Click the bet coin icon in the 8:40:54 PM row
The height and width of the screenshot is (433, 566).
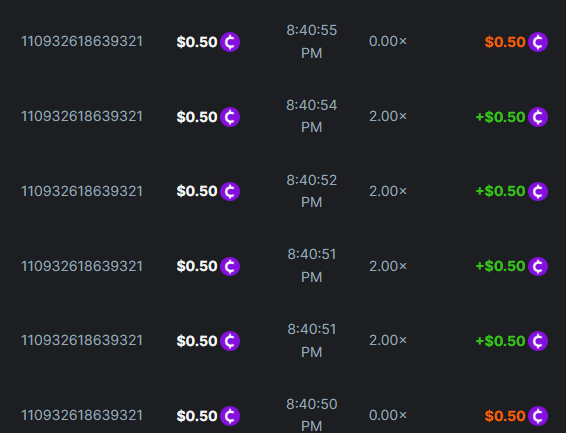pos(230,117)
